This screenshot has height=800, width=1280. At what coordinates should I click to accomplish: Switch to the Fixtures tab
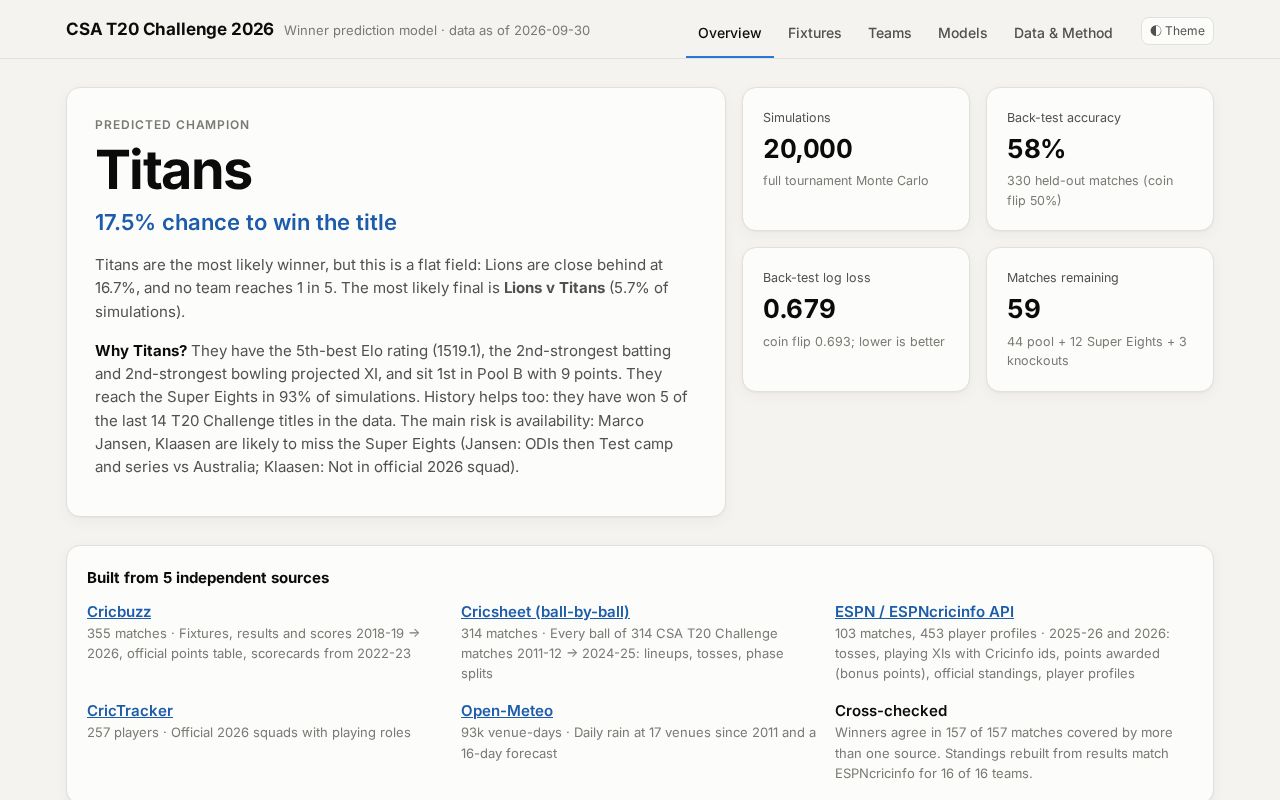(814, 33)
